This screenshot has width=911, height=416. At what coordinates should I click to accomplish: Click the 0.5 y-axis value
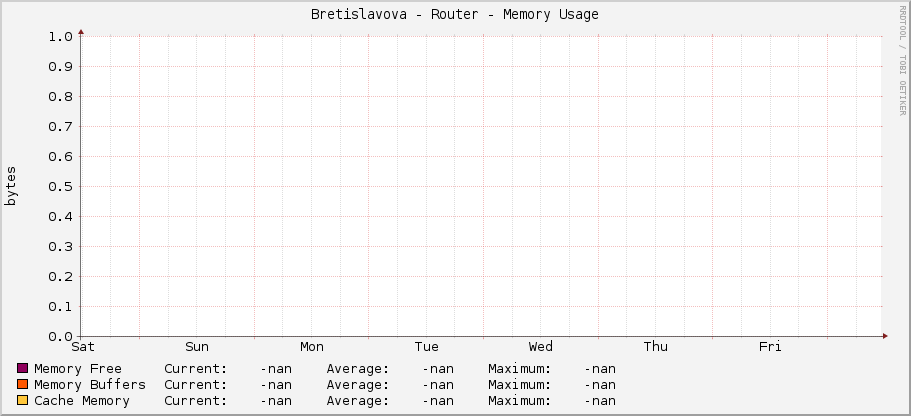pos(60,187)
